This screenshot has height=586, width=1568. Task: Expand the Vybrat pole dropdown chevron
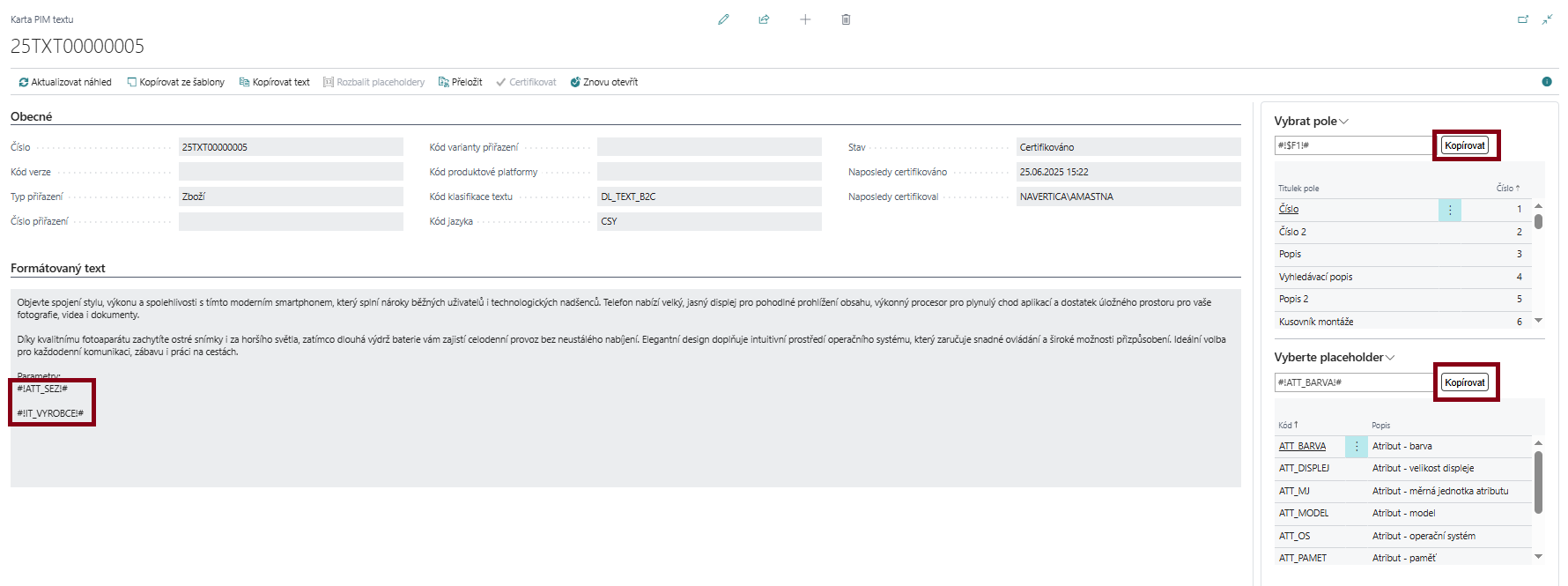[1344, 122]
